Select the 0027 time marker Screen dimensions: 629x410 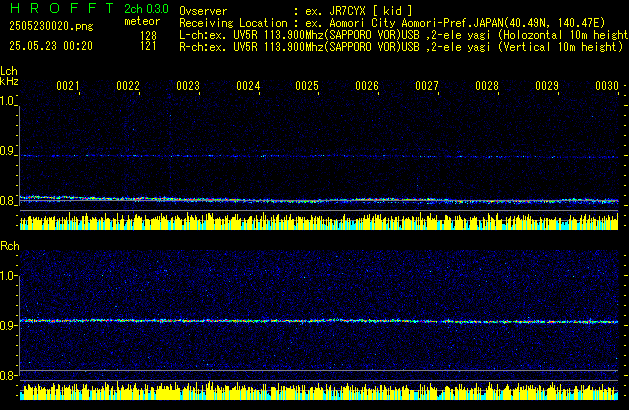pyautogui.click(x=427, y=86)
